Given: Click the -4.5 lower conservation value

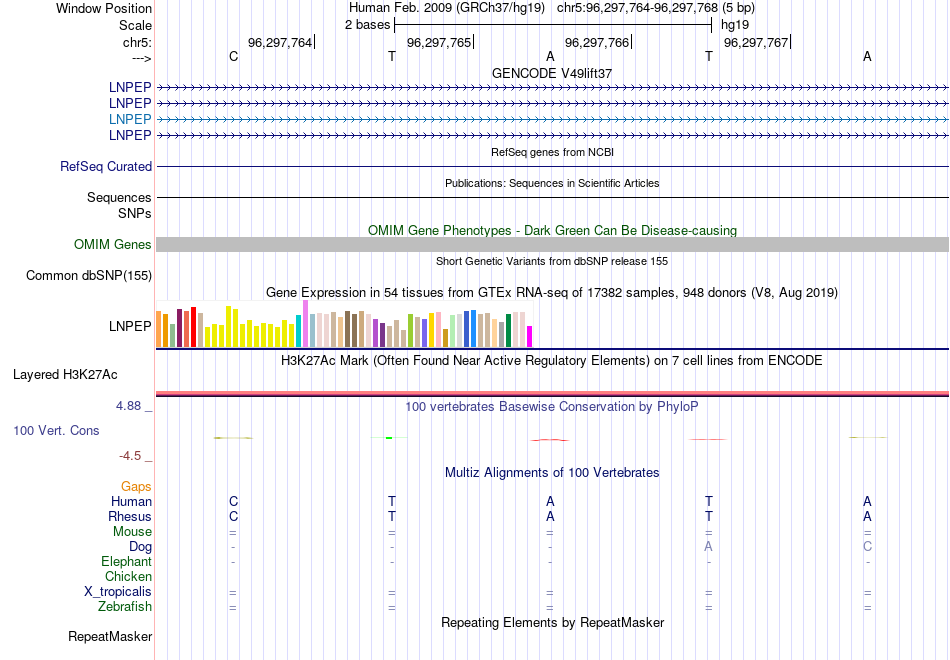Looking at the screenshot, I should (130, 456).
